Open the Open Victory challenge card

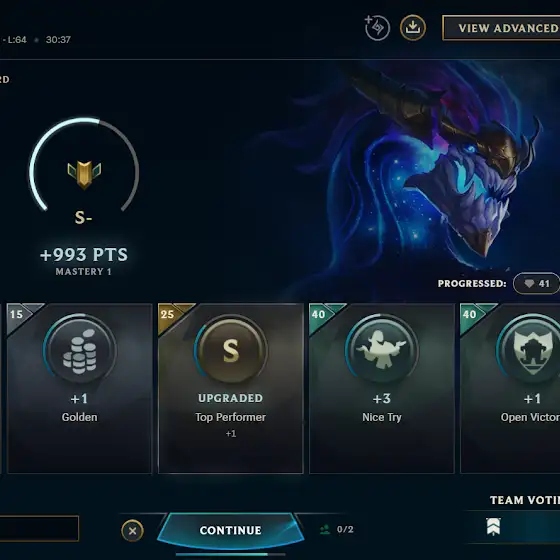[510, 389]
